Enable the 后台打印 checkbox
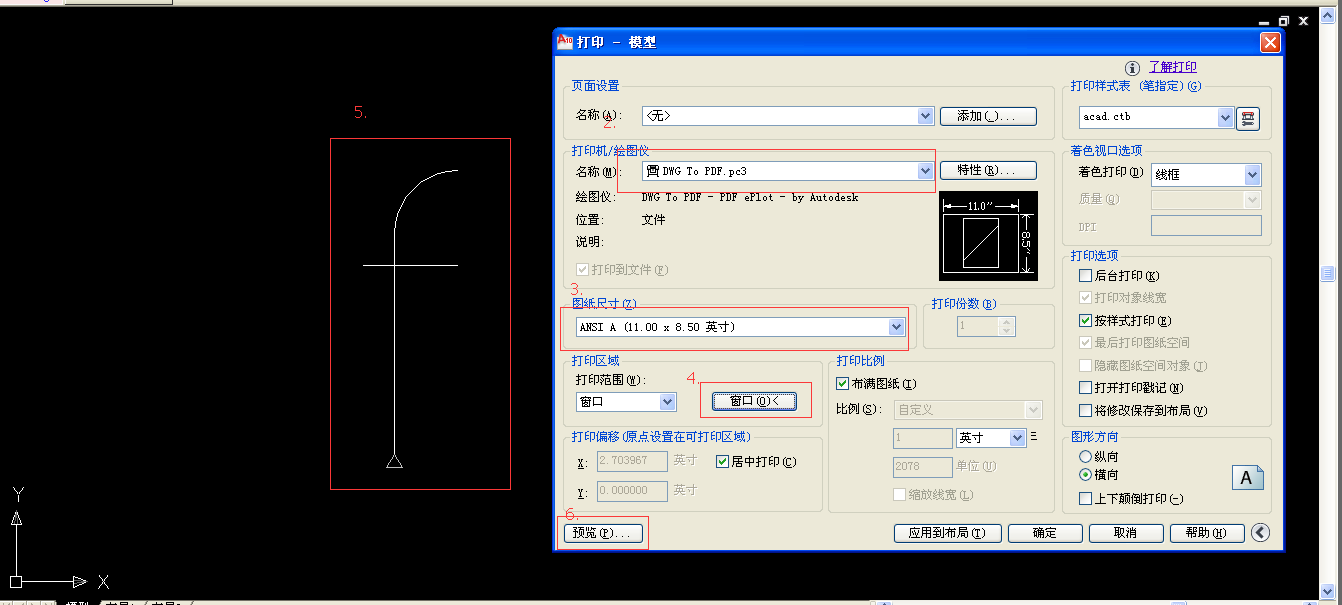The height and width of the screenshot is (605, 1342). 1086,276
